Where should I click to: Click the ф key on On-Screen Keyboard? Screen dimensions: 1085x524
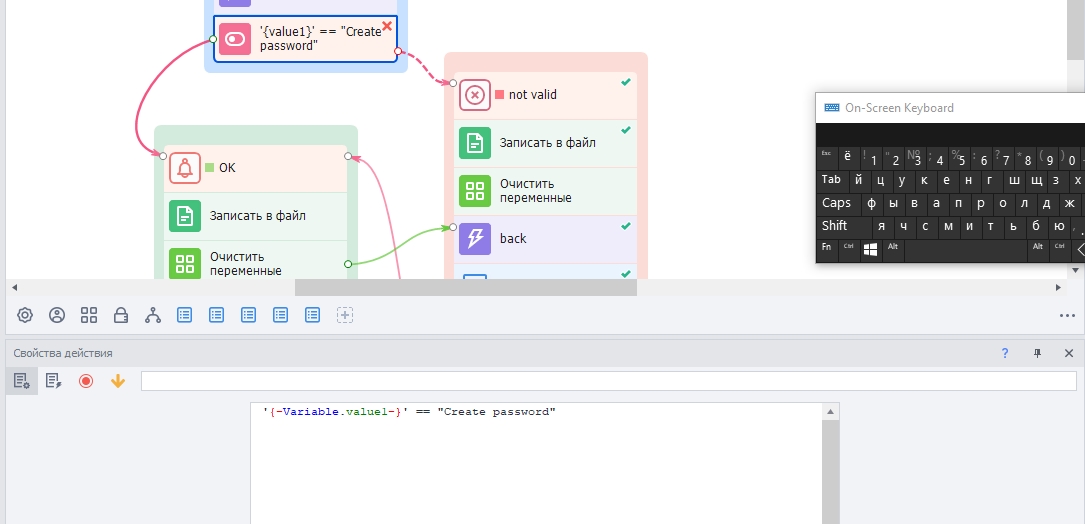click(871, 204)
